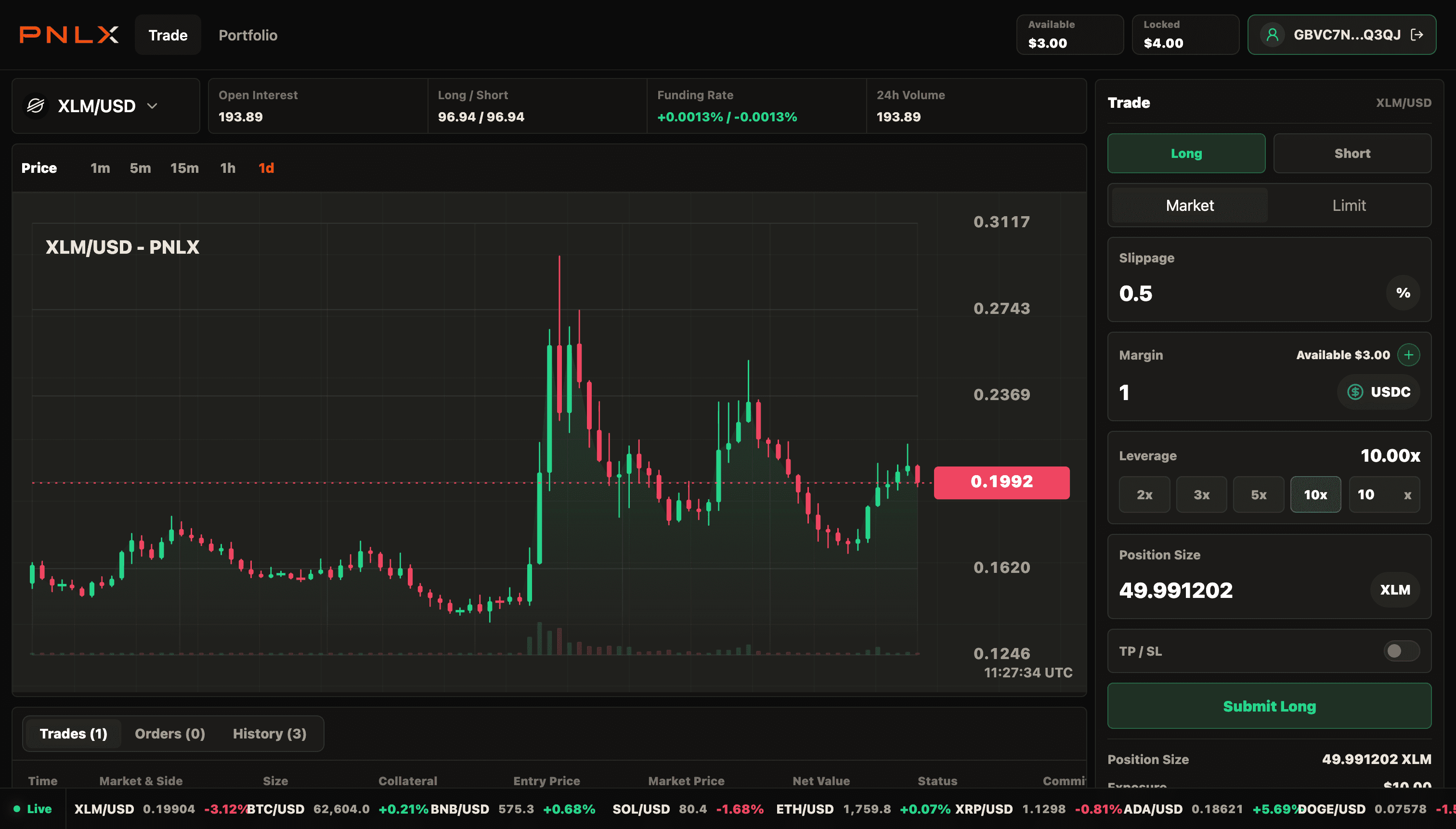Click the Entry Price column header
Viewport: 1456px width, 829px height.
(546, 781)
